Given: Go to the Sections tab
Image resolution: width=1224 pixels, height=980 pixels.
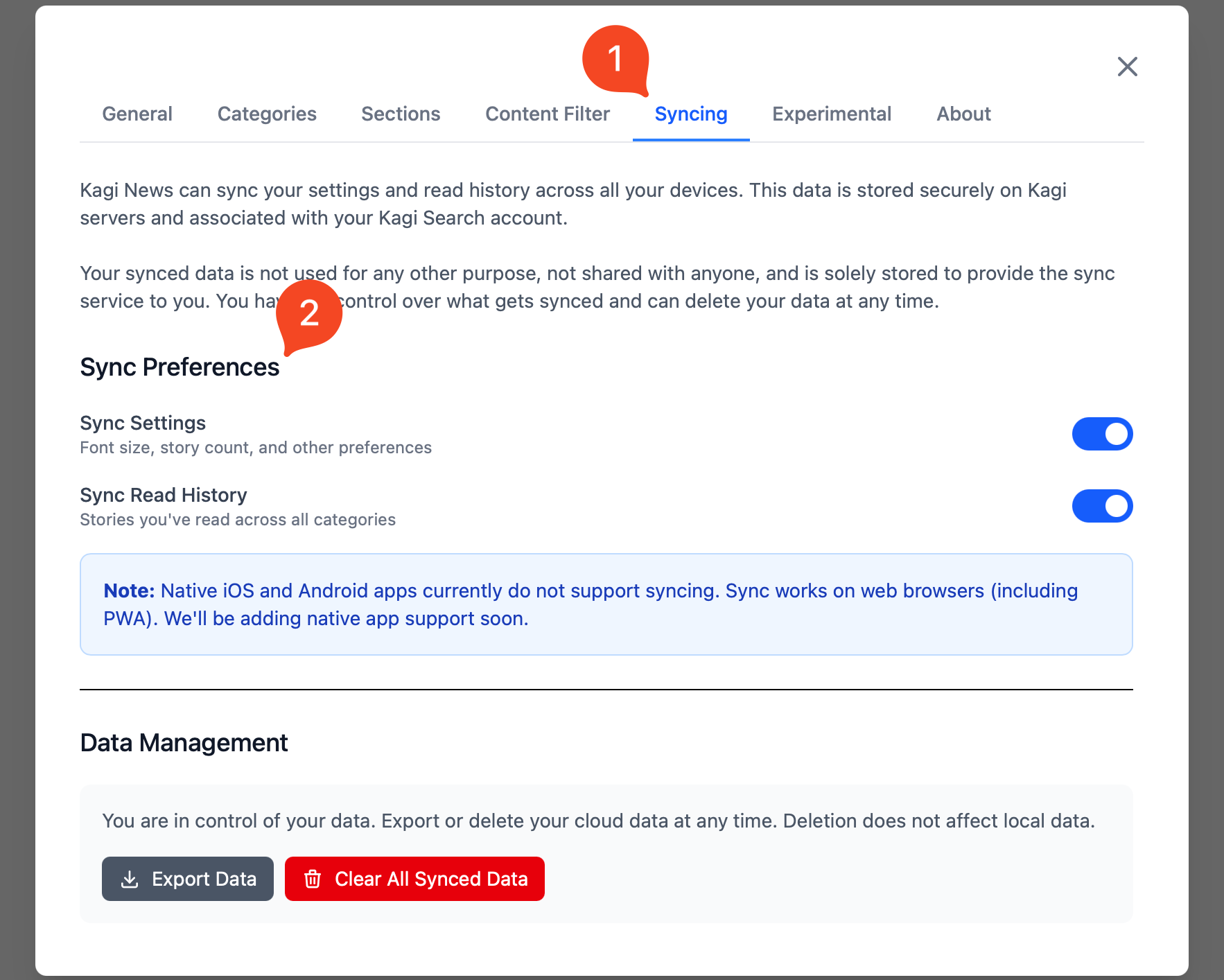Looking at the screenshot, I should [401, 114].
